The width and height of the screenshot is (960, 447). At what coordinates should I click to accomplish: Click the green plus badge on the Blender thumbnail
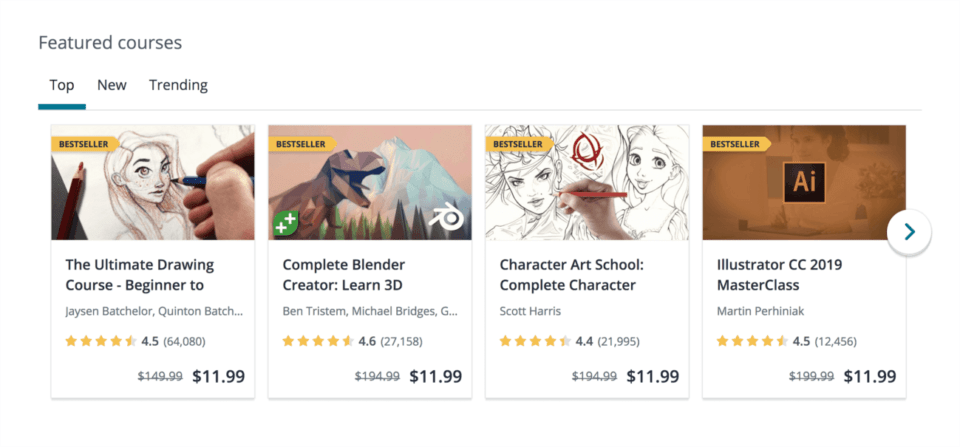[285, 224]
